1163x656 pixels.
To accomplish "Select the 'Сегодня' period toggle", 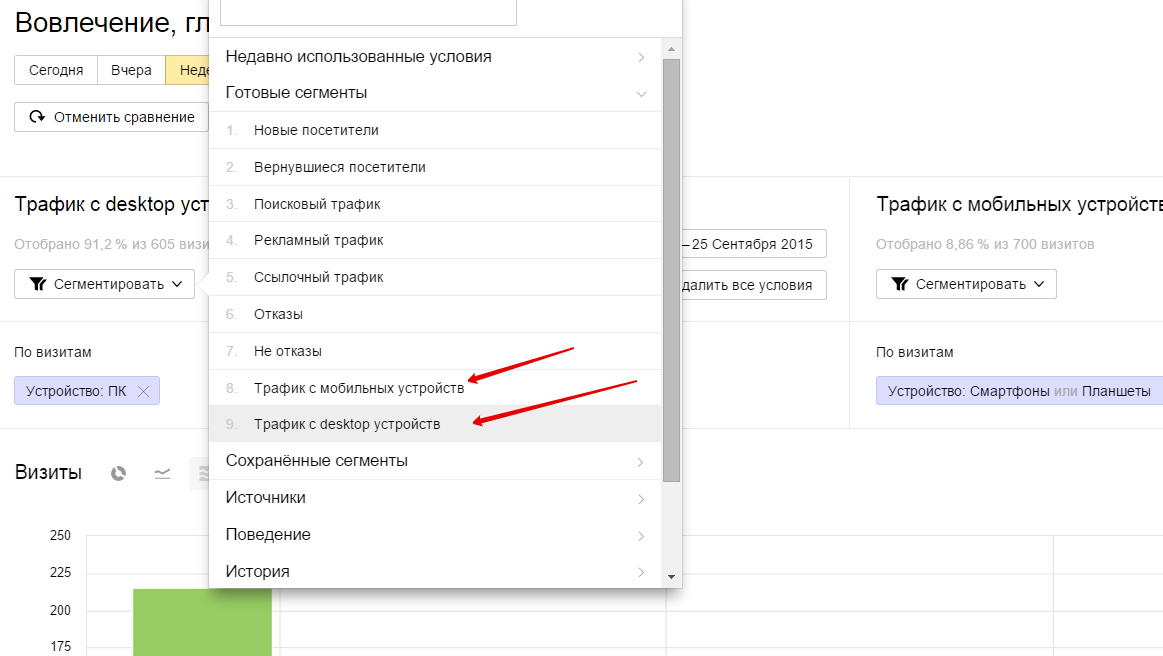I will (x=56, y=70).
